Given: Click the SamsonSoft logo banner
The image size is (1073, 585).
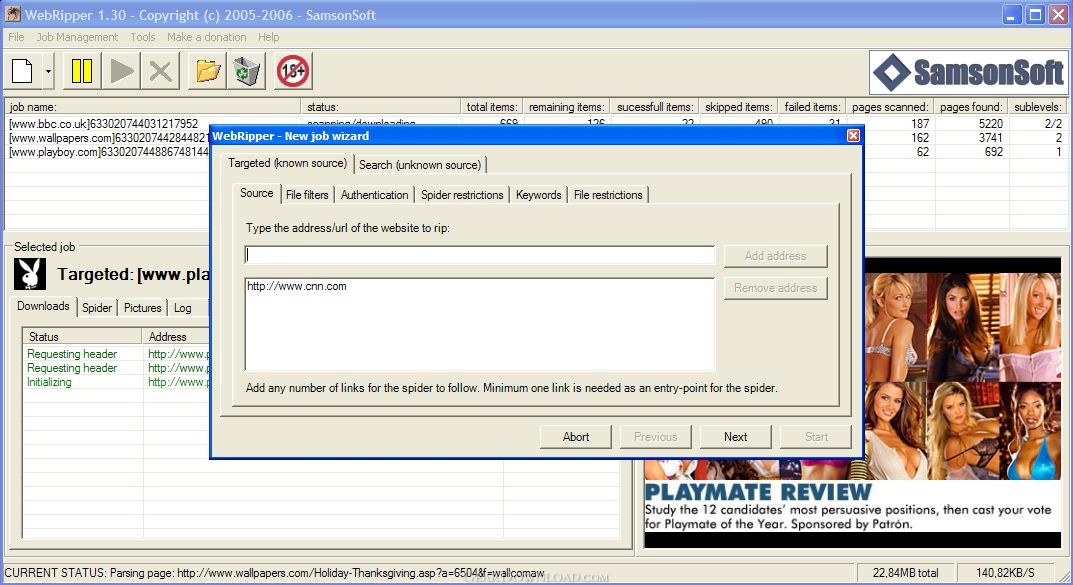Looking at the screenshot, I should (968, 72).
